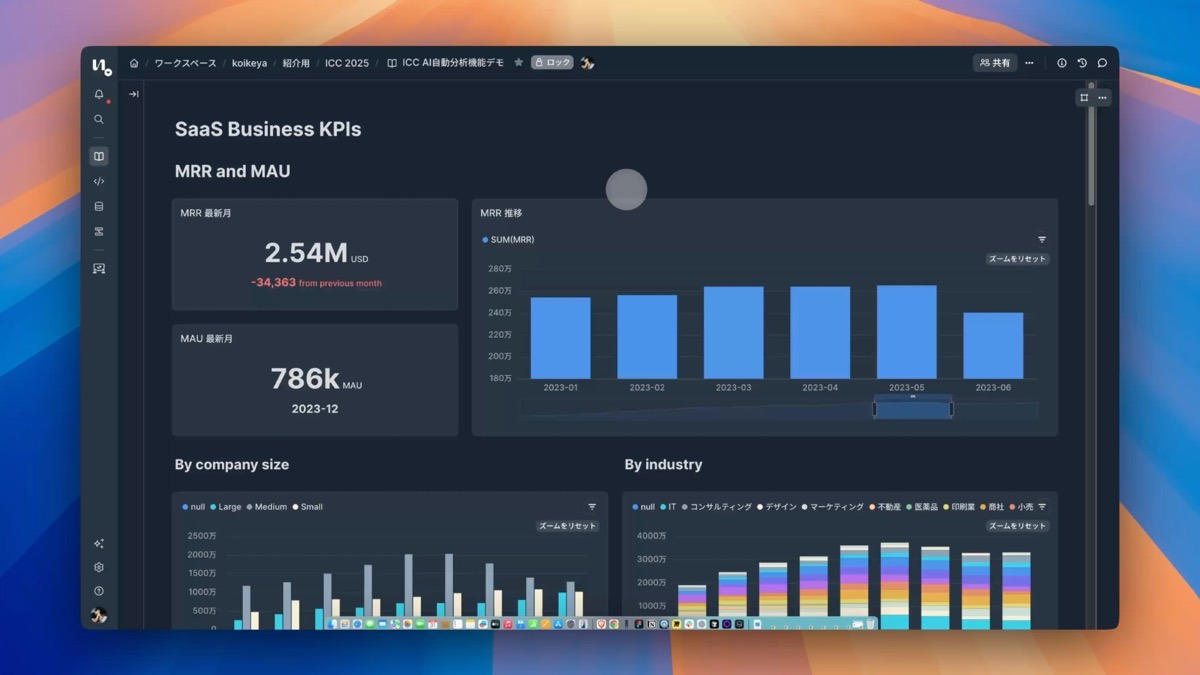Click the 共有 share button
This screenshot has width=1200, height=675.
pyautogui.click(x=995, y=63)
